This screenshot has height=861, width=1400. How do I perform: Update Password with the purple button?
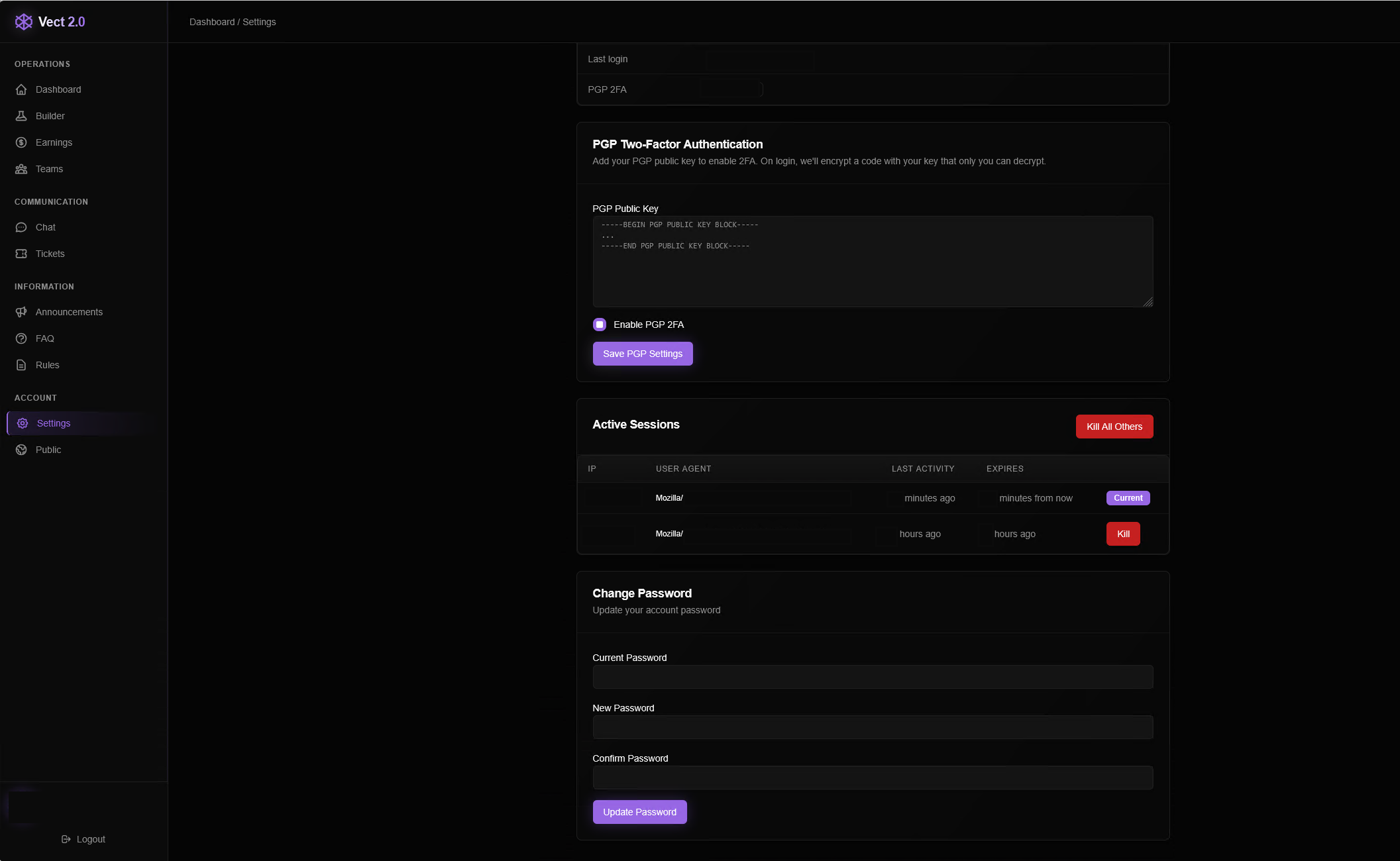coord(639,811)
